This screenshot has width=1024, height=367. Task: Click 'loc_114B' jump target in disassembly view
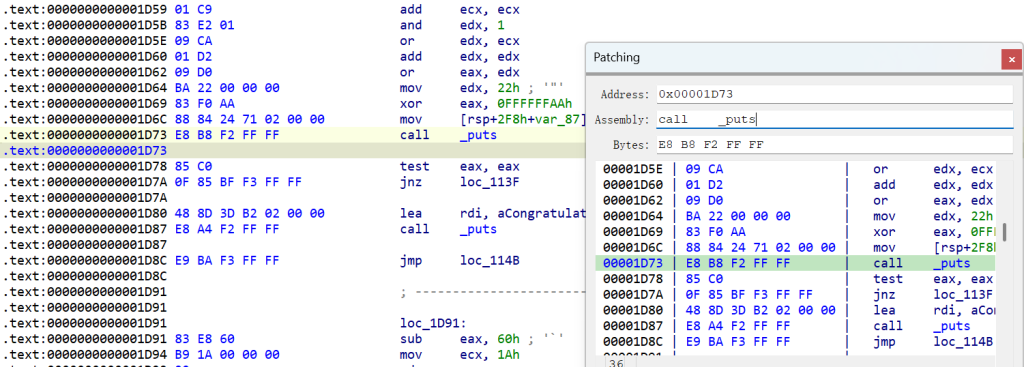click(489, 261)
